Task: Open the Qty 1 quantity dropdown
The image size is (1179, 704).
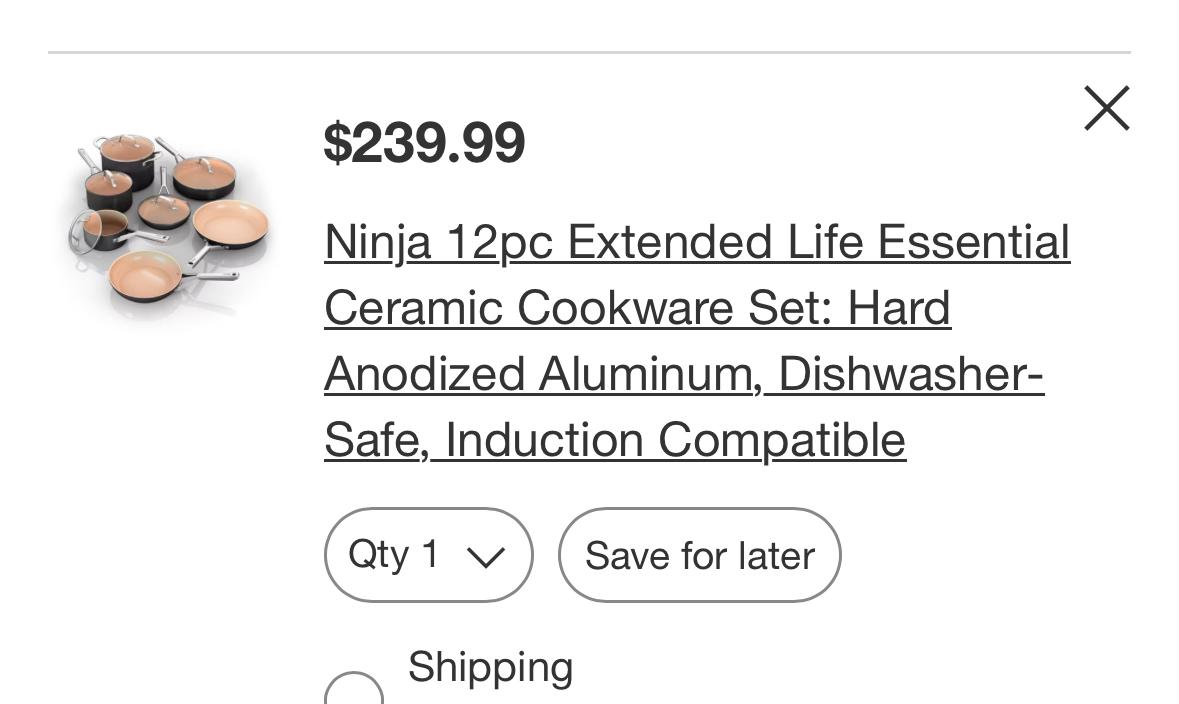Action: pyautogui.click(x=428, y=555)
